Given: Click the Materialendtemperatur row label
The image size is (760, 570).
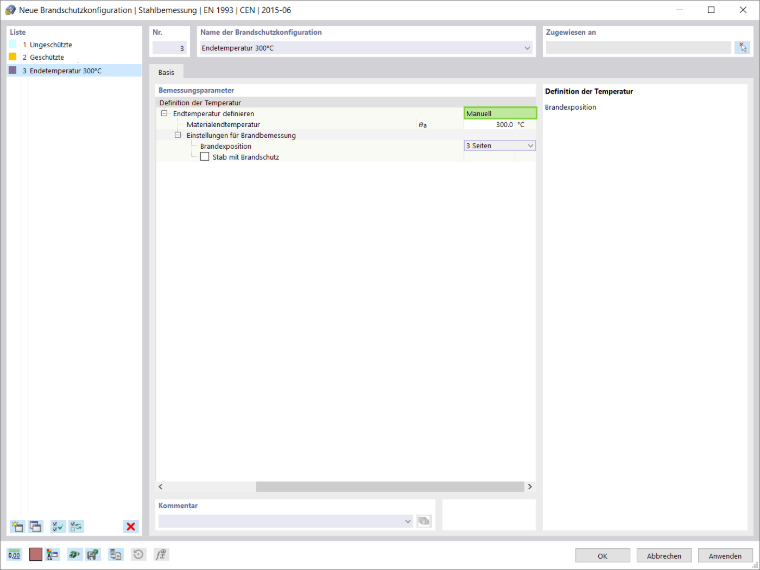Looking at the screenshot, I should 223,125.
